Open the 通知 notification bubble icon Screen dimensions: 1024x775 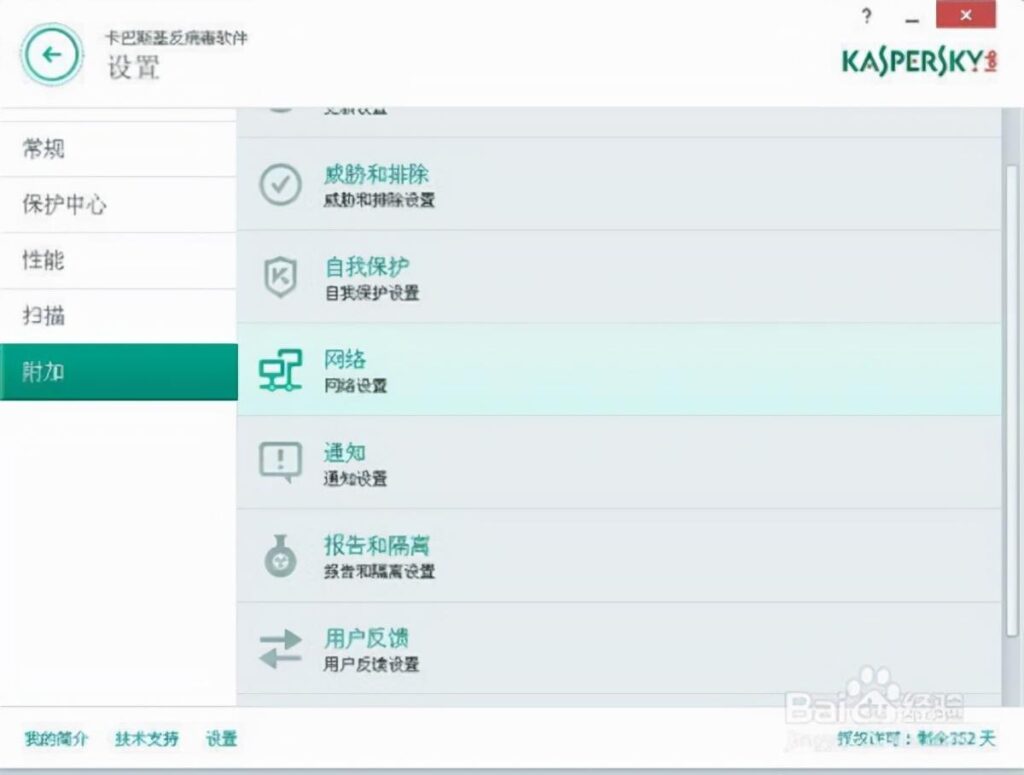(x=279, y=463)
